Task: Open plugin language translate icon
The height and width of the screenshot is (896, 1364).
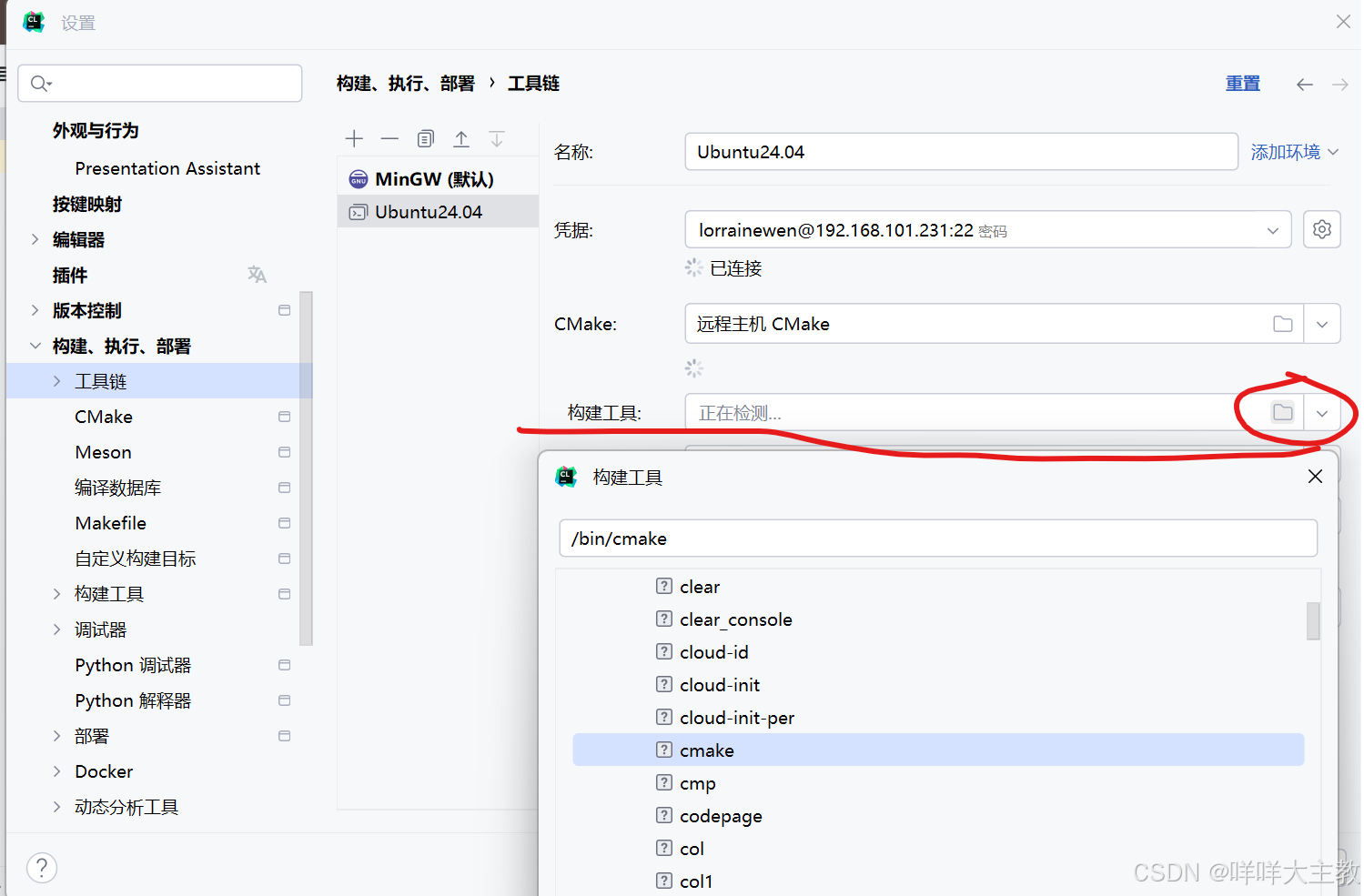Action: [x=258, y=274]
